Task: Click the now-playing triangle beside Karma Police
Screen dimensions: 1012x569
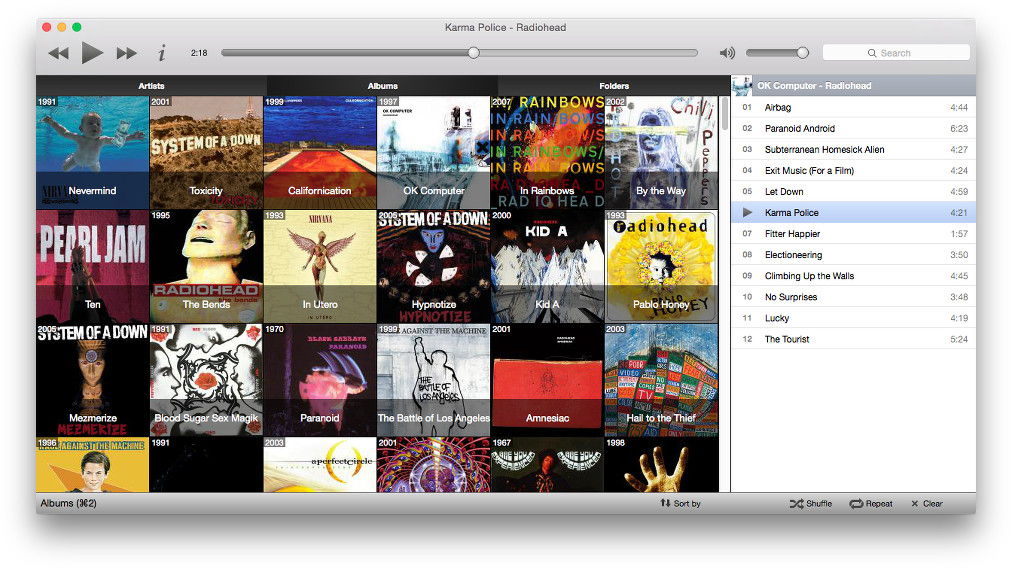Action: 747,212
